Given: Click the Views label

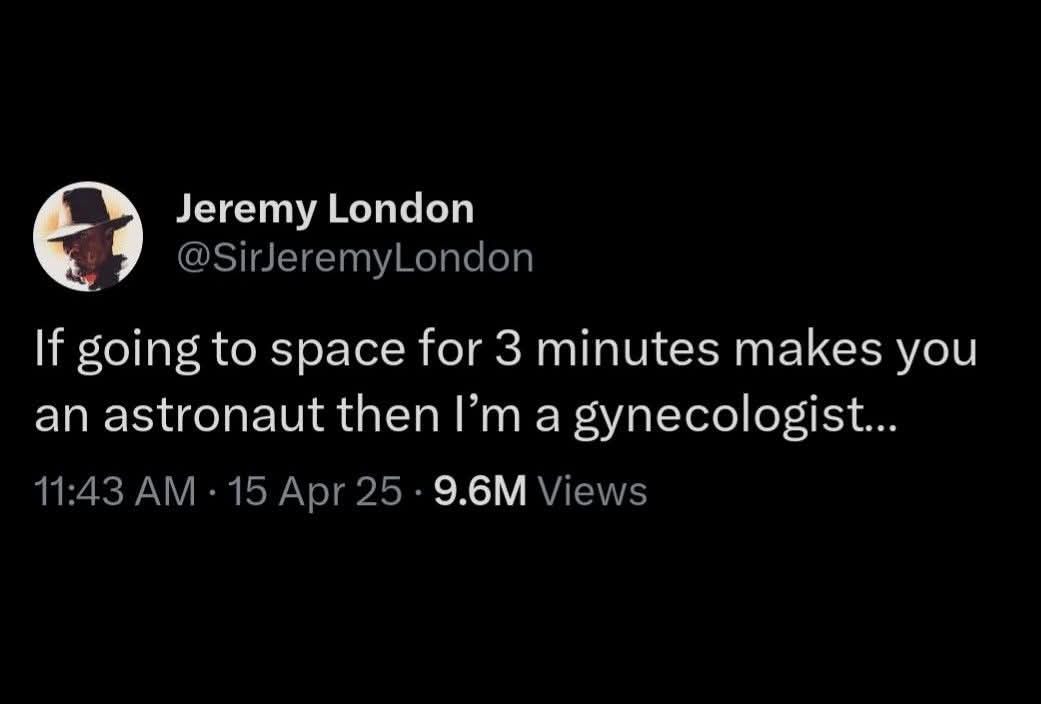Looking at the screenshot, I should click(592, 492).
